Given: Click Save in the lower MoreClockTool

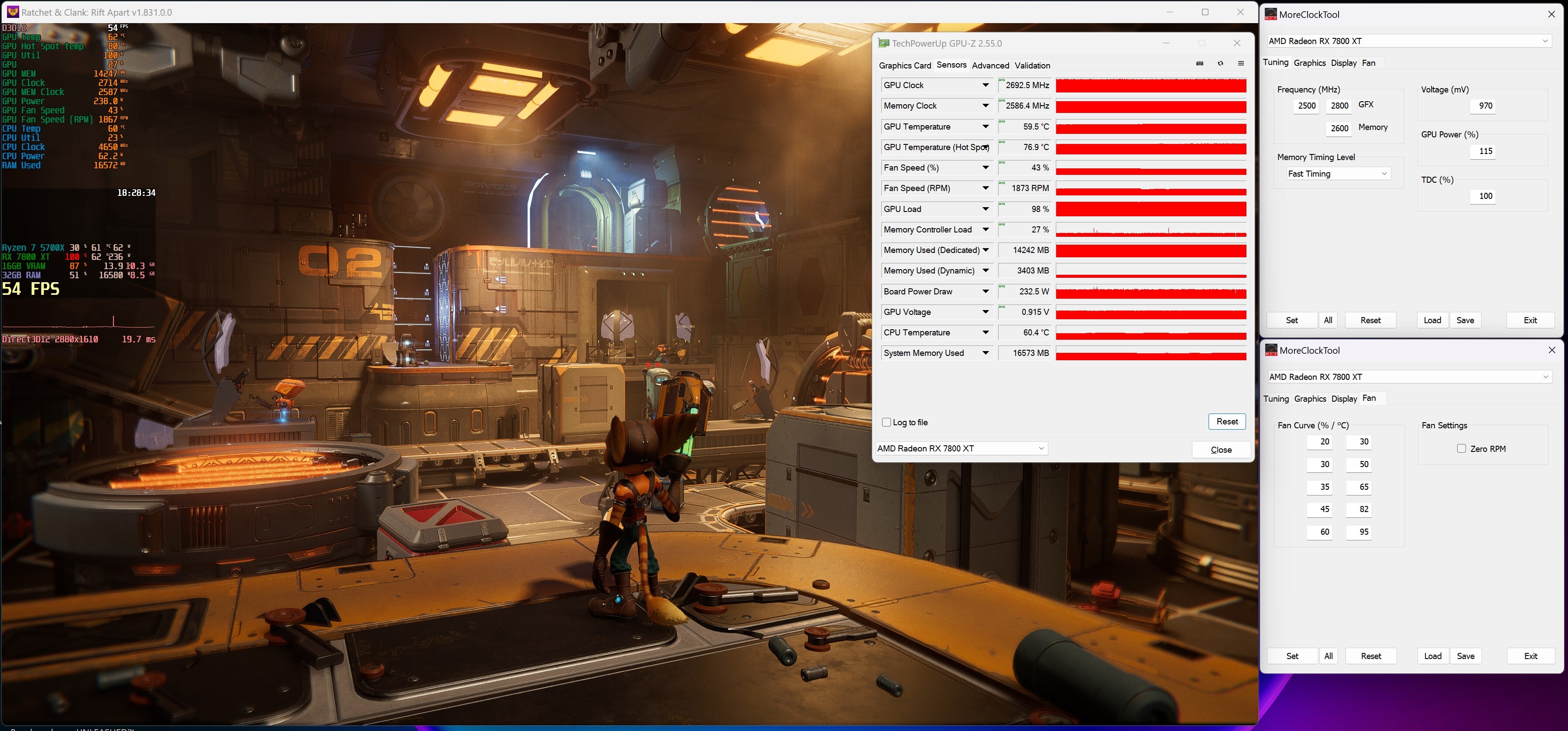Looking at the screenshot, I should tap(1466, 656).
